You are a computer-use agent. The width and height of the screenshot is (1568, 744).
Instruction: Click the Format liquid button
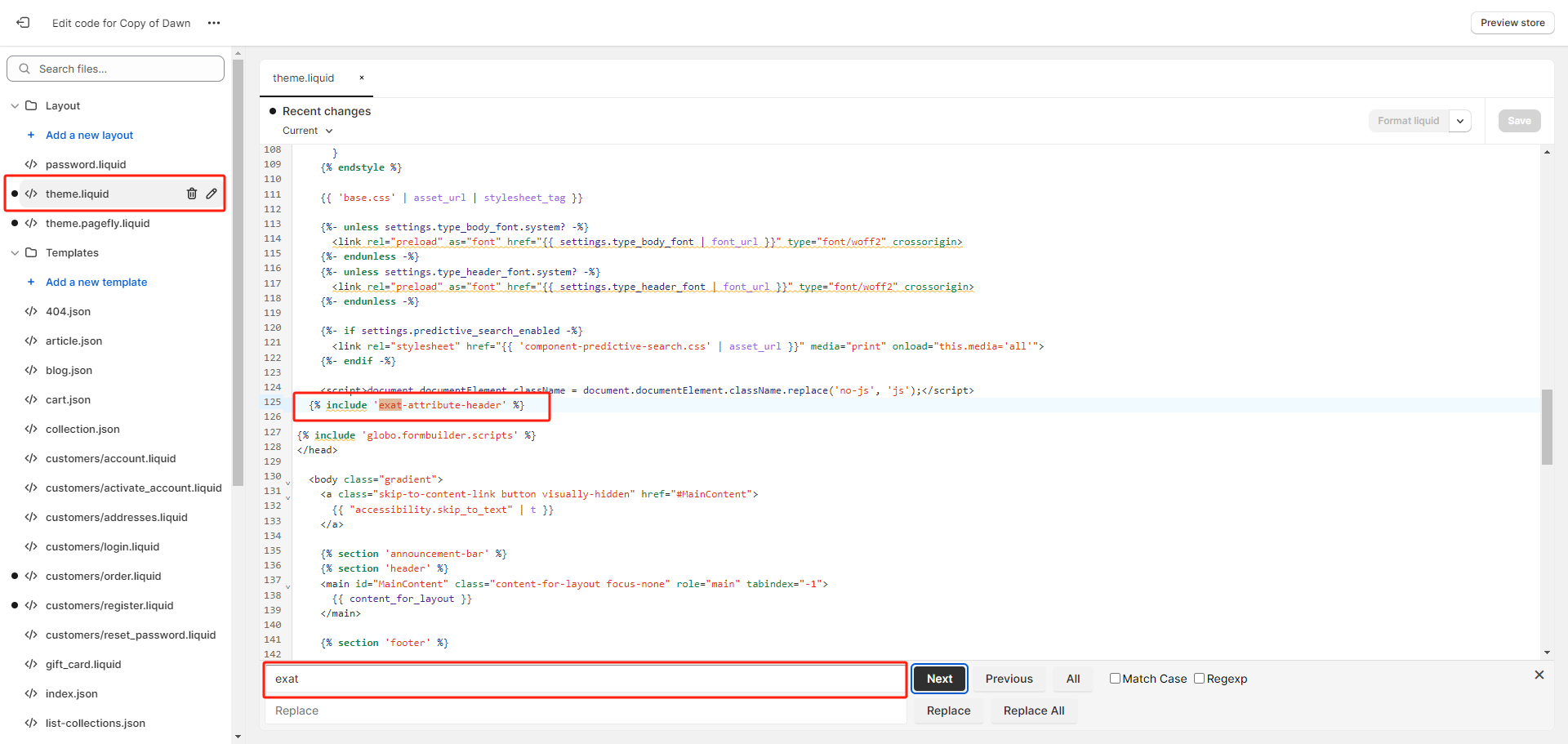click(1409, 121)
